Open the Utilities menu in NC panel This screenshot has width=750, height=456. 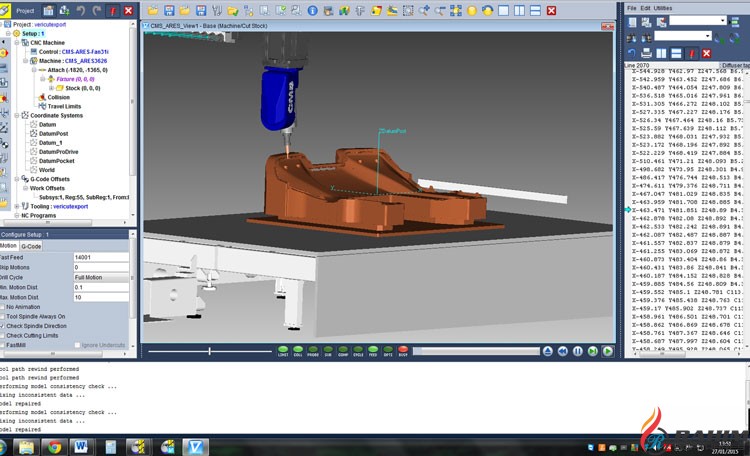tap(663, 7)
